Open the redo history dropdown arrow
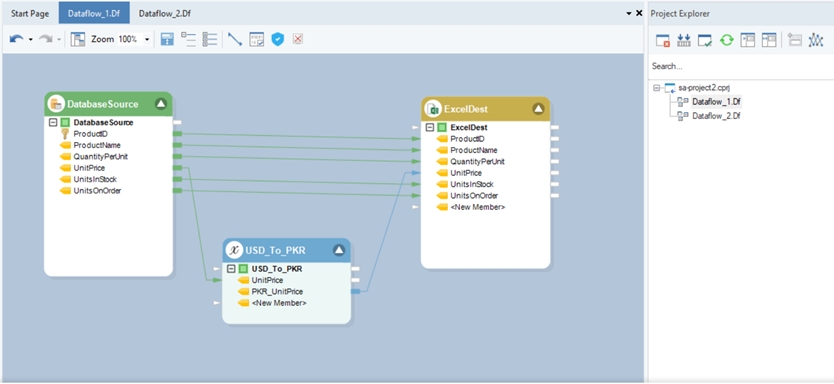Viewport: 834px width, 384px height. tap(59, 39)
